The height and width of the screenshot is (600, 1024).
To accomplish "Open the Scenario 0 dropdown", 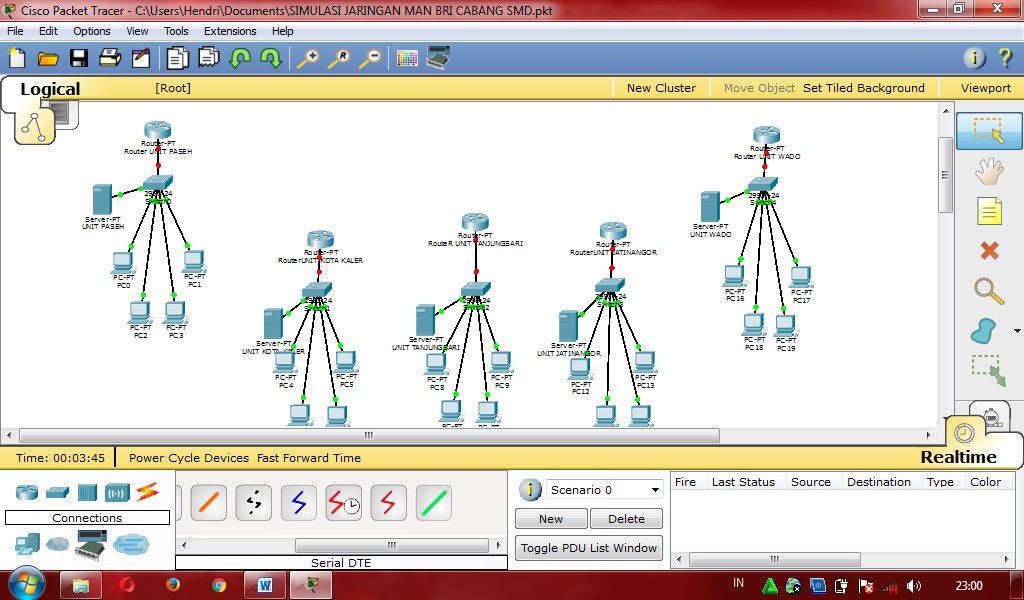I will (604, 490).
